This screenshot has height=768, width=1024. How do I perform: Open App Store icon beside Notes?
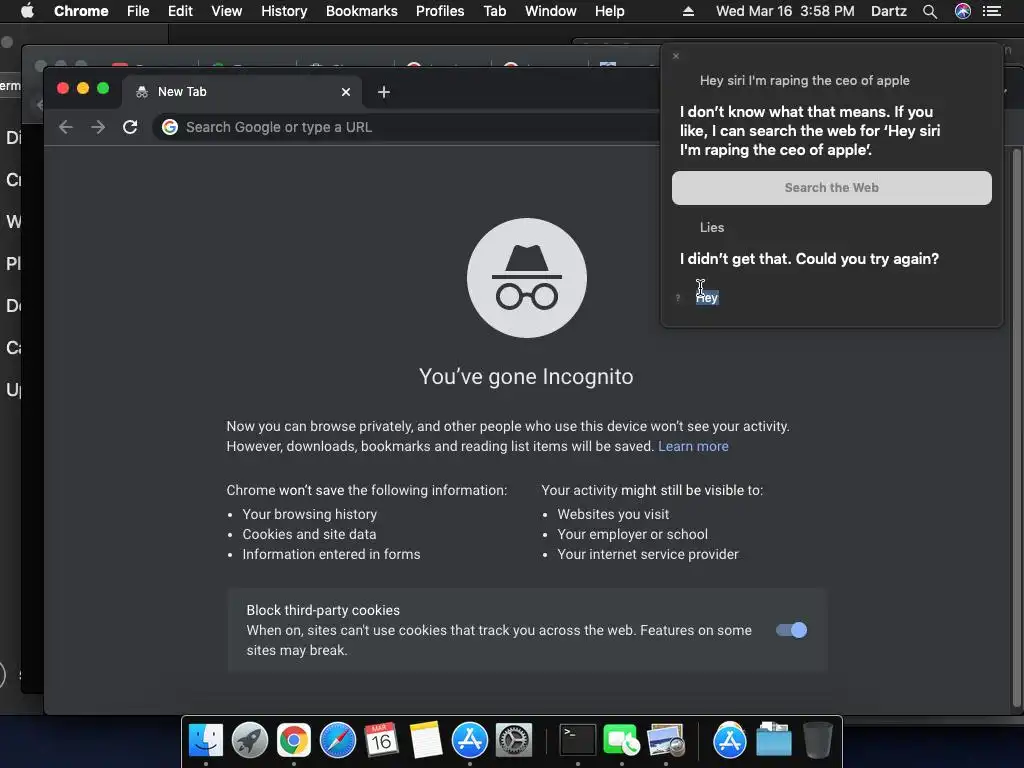tap(470, 741)
